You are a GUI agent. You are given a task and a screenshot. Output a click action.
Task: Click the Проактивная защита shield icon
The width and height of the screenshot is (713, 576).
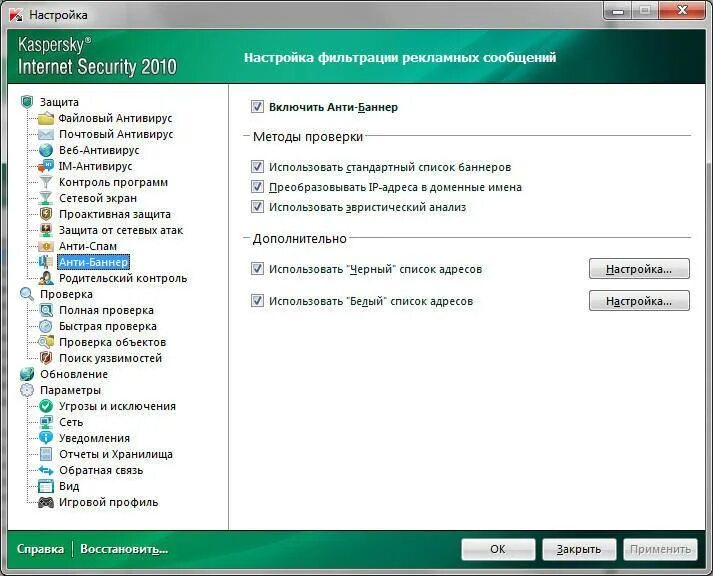(45, 214)
